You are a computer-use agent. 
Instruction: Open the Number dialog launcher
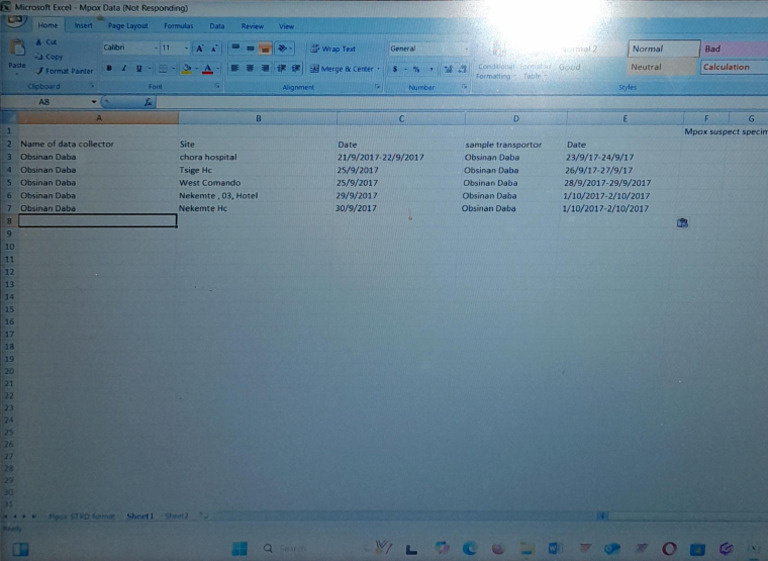tap(464, 87)
